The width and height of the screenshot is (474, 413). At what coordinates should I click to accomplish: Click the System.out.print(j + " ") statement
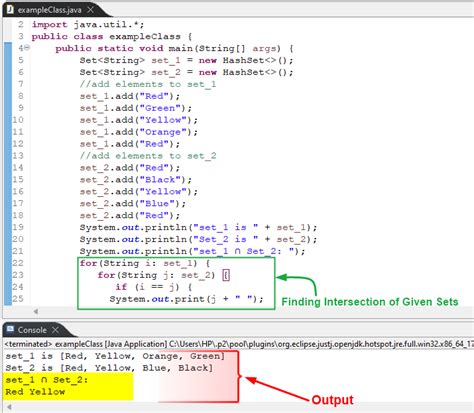click(x=186, y=299)
